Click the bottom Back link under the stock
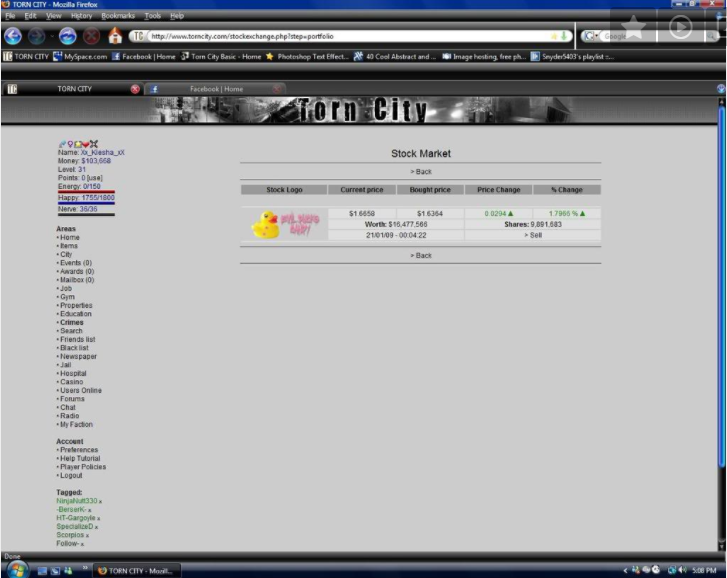This screenshot has width=727, height=578. point(421,255)
